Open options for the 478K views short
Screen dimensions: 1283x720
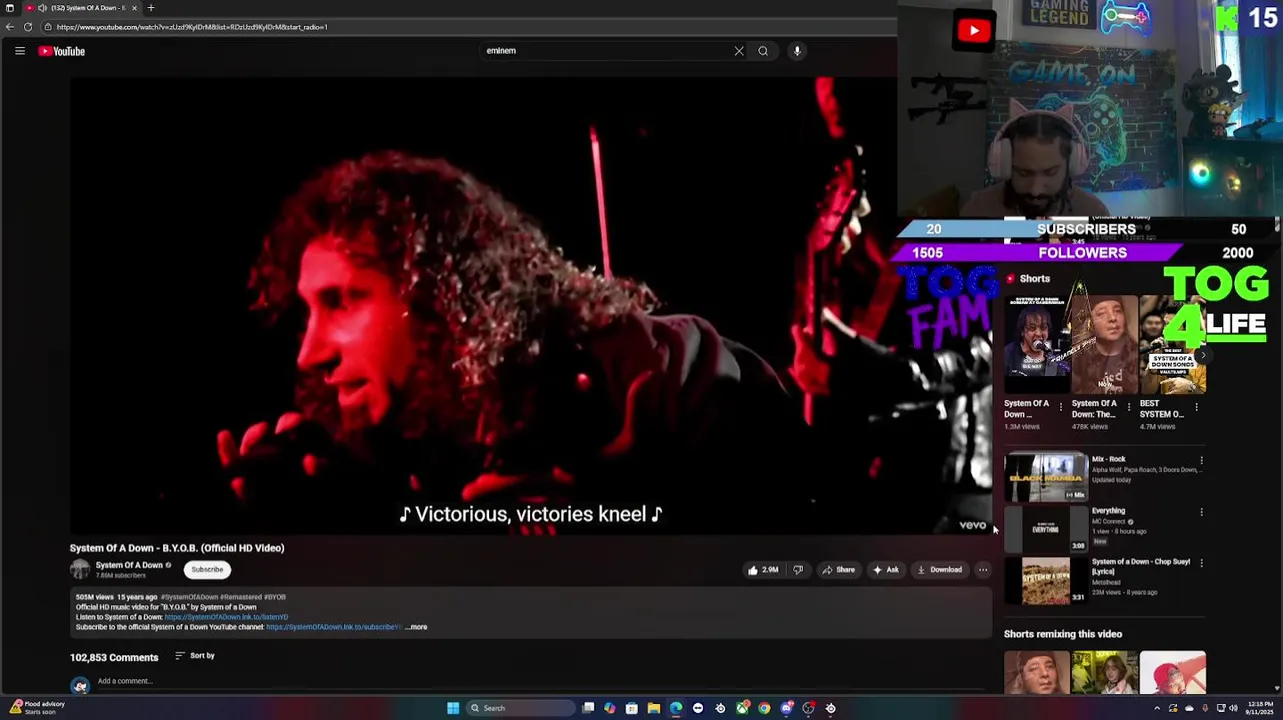(x=1129, y=407)
